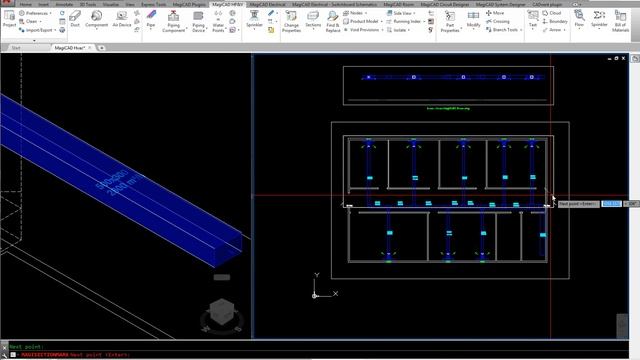The width and height of the screenshot is (640, 360).
Task: Click the yellow icon below the blue pencil
Action: 271,30
